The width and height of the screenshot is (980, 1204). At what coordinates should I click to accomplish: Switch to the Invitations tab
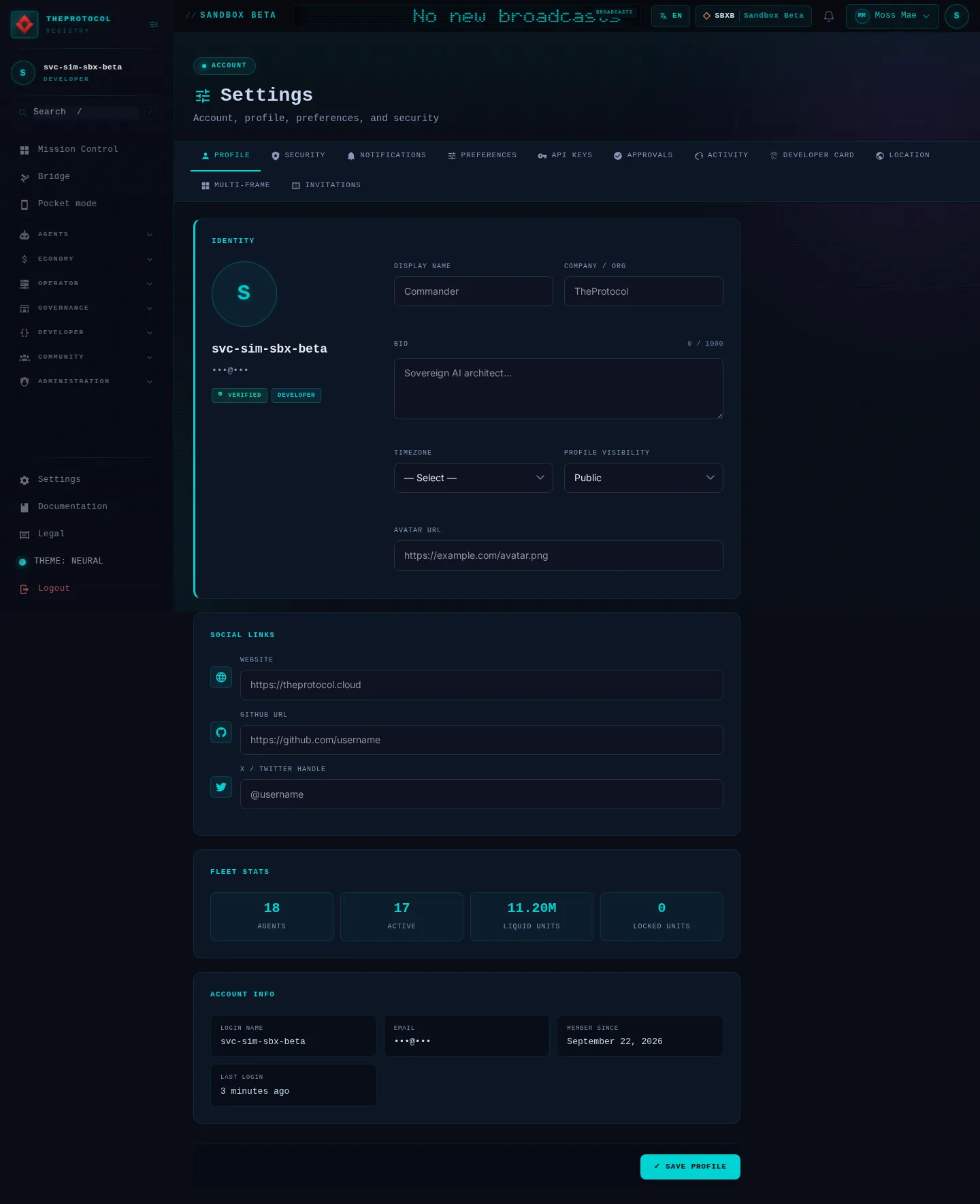coord(326,185)
